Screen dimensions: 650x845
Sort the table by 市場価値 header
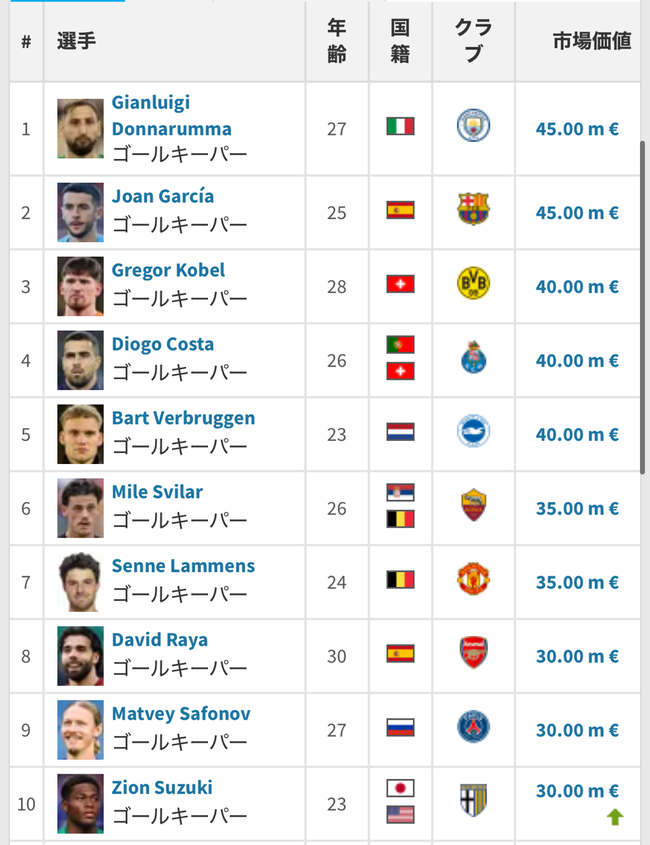(592, 41)
